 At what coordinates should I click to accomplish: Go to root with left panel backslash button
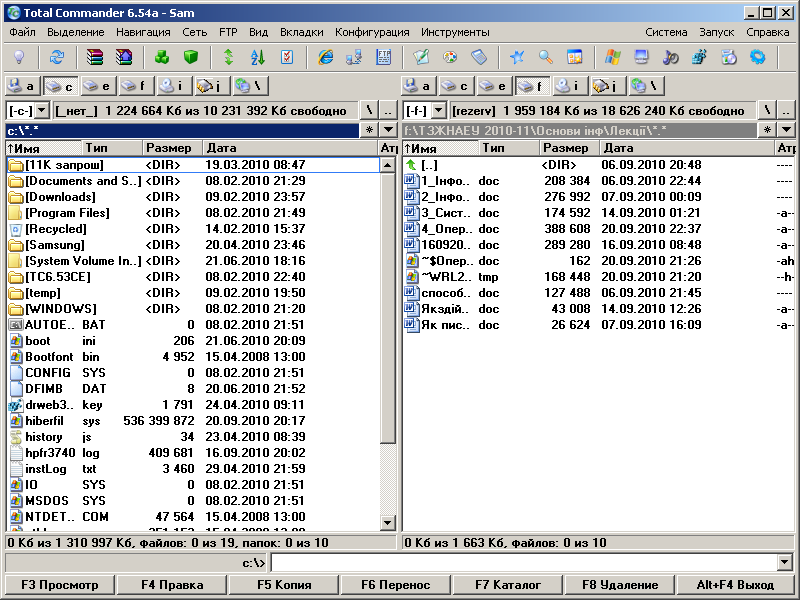coord(369,110)
